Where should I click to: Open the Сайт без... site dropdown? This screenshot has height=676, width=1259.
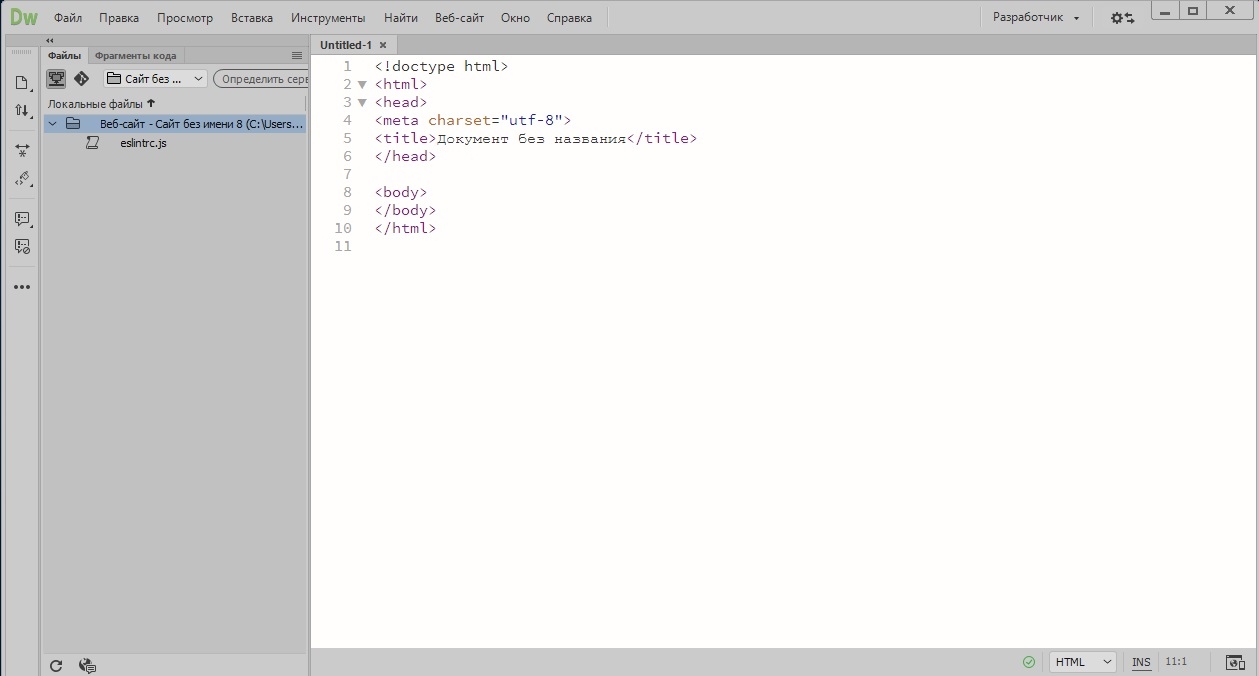tap(155, 78)
